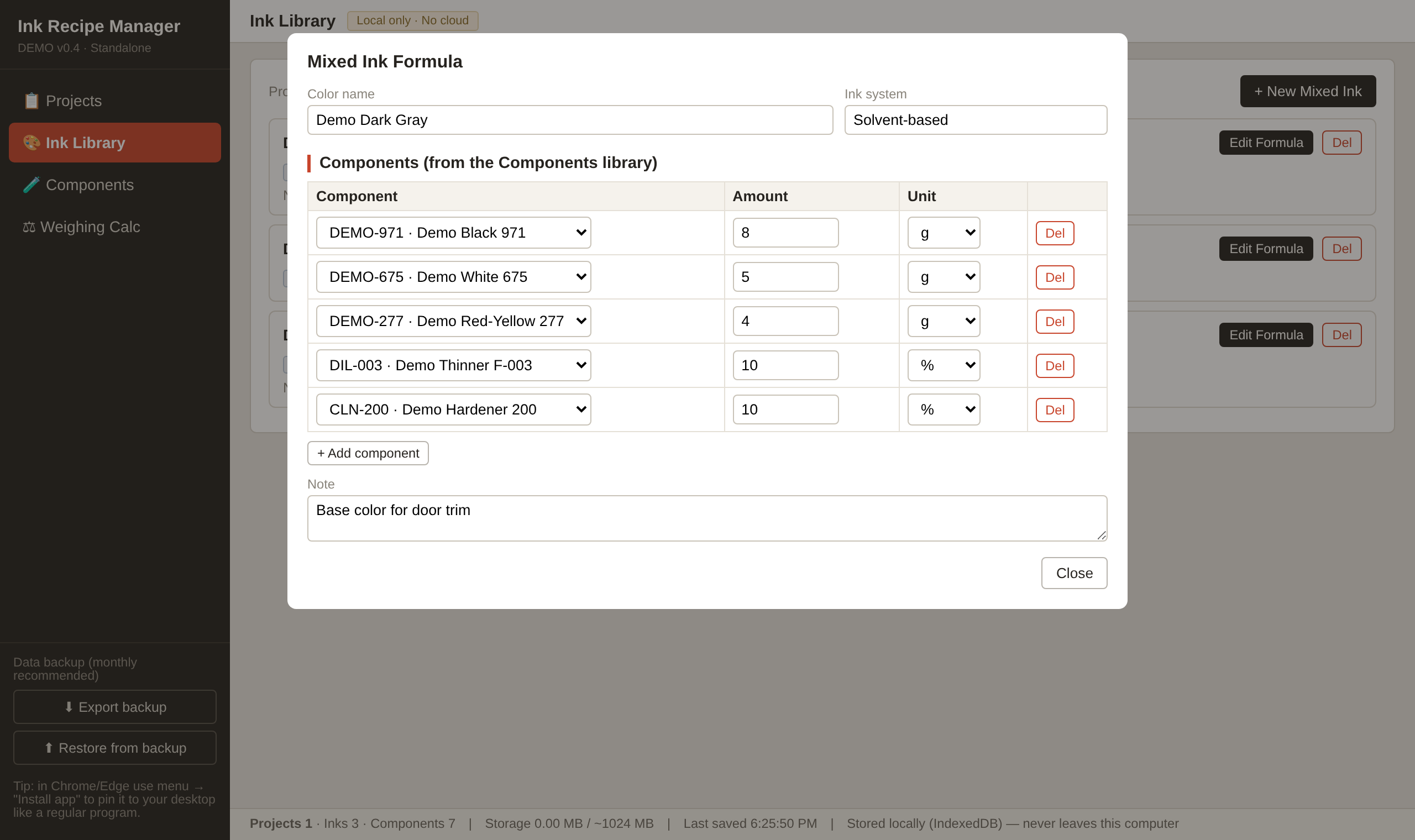The height and width of the screenshot is (840, 1415).
Task: Click "Storage 0.00 MB / ~1024 MB" status
Action: point(569,823)
